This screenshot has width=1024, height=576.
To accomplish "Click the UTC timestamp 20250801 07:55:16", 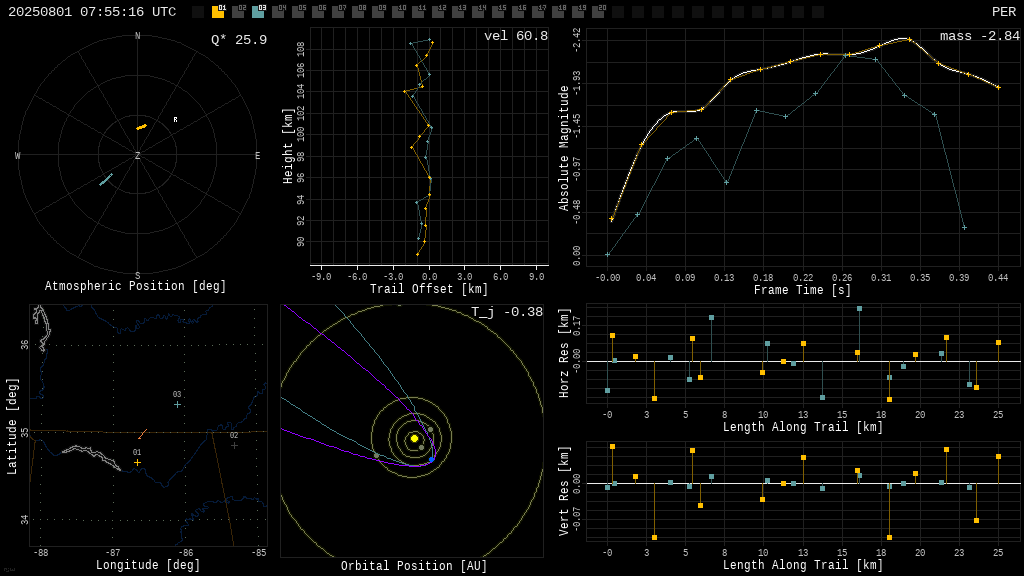I will [x=92, y=12].
